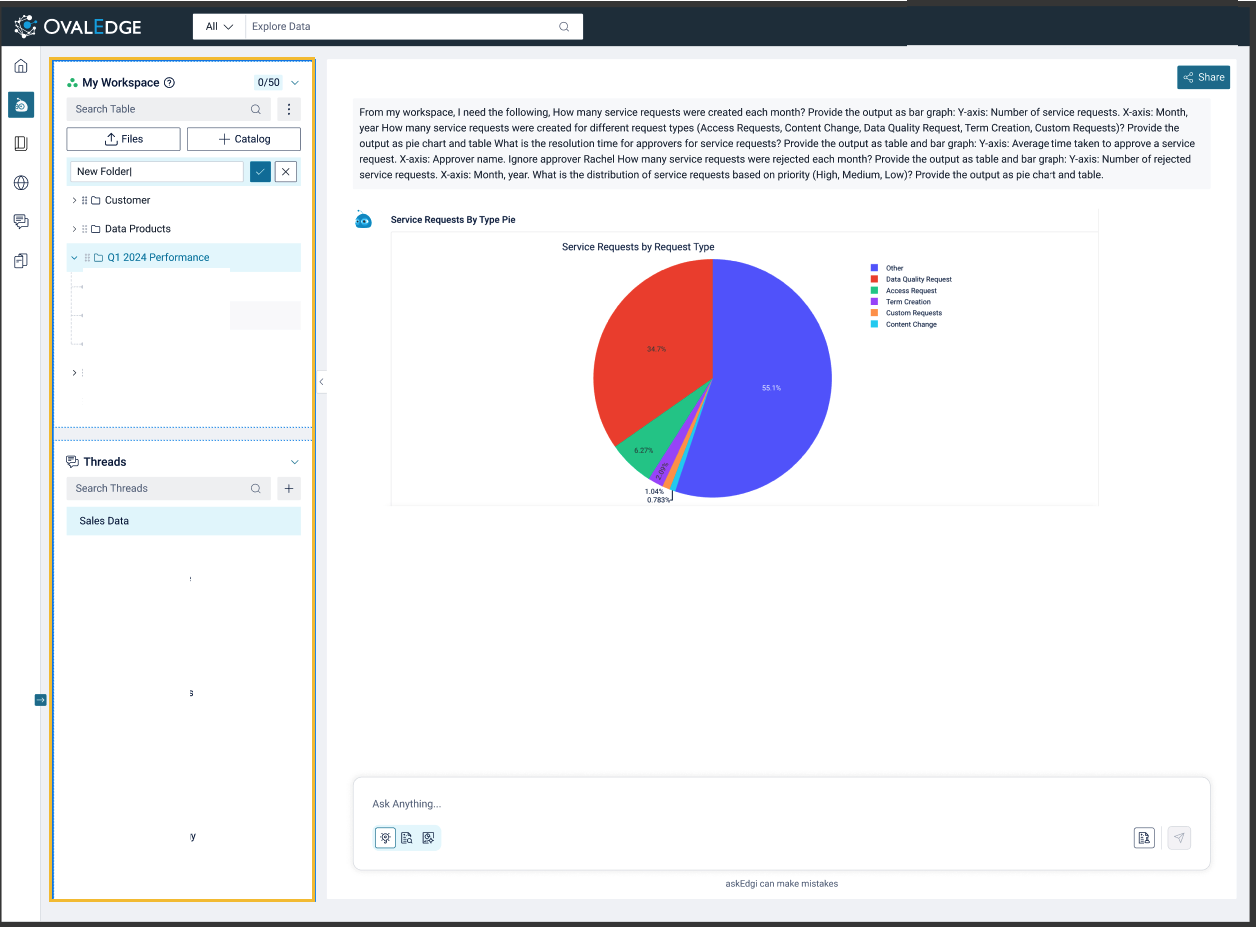This screenshot has width=1256, height=927.
Task: Click the send arrow in chat box
Action: pyautogui.click(x=1179, y=838)
